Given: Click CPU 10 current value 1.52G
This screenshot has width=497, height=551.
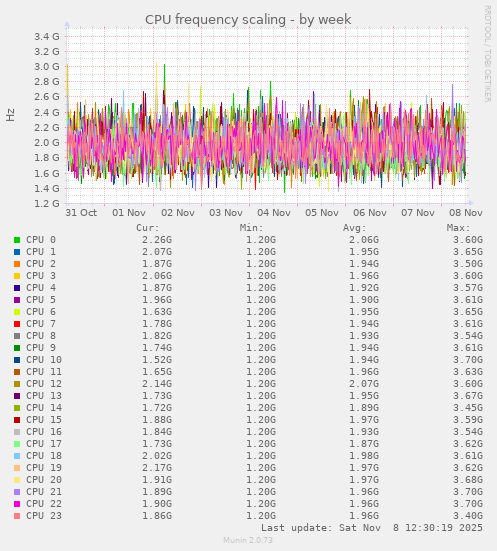Looking at the screenshot, I should click(x=157, y=360).
